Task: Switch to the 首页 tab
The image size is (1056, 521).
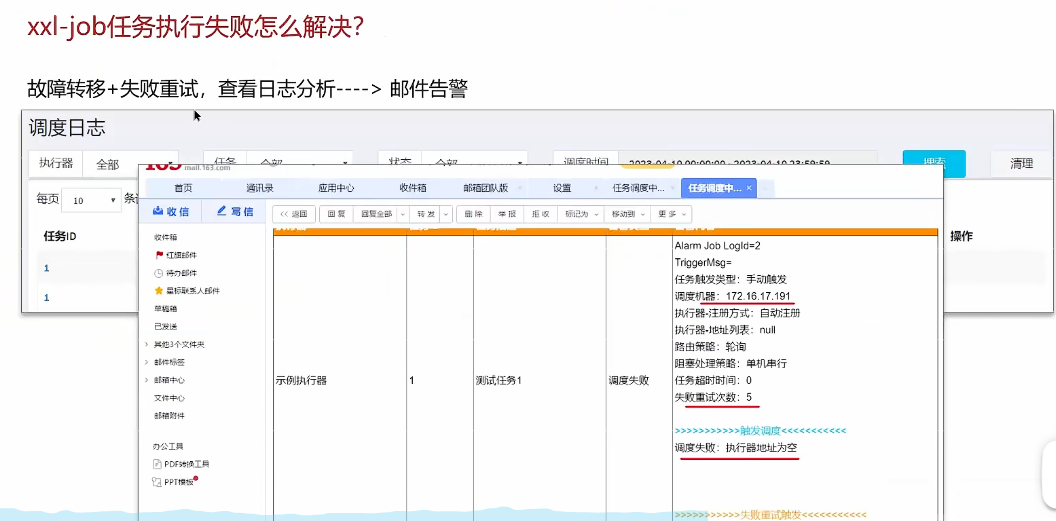Action: point(183,188)
